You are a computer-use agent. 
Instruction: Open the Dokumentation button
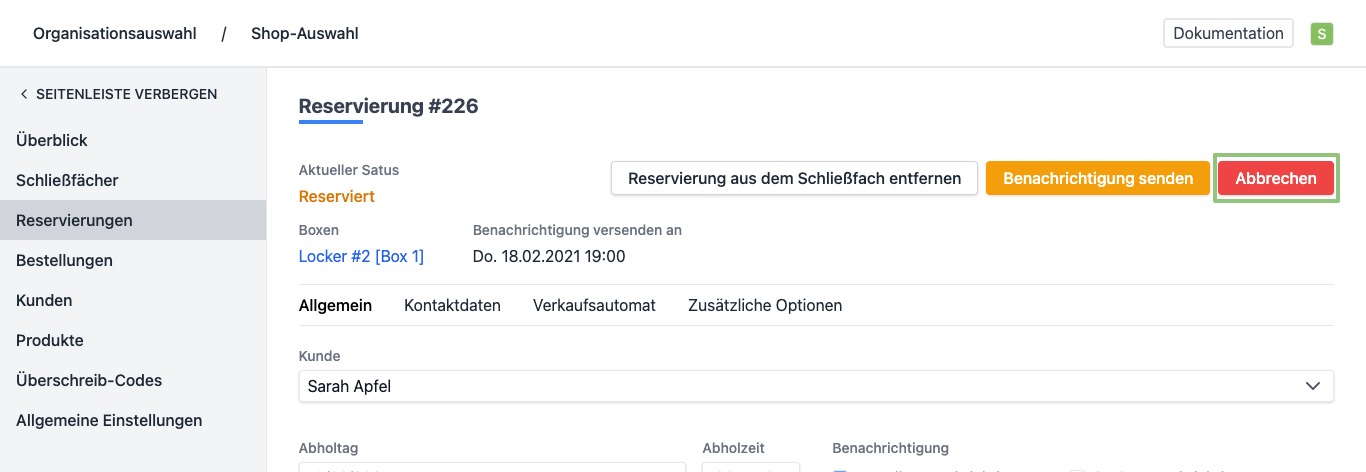(1228, 34)
